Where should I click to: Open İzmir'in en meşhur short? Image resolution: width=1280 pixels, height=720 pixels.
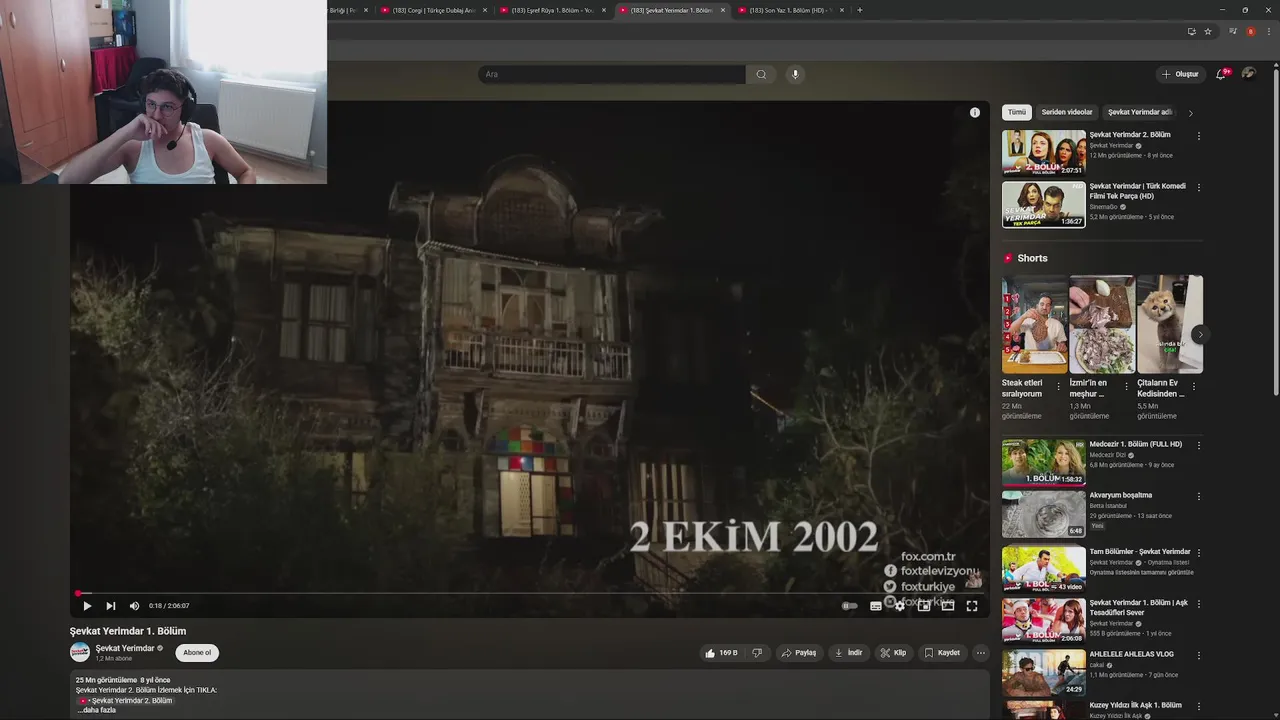pos(1102,324)
